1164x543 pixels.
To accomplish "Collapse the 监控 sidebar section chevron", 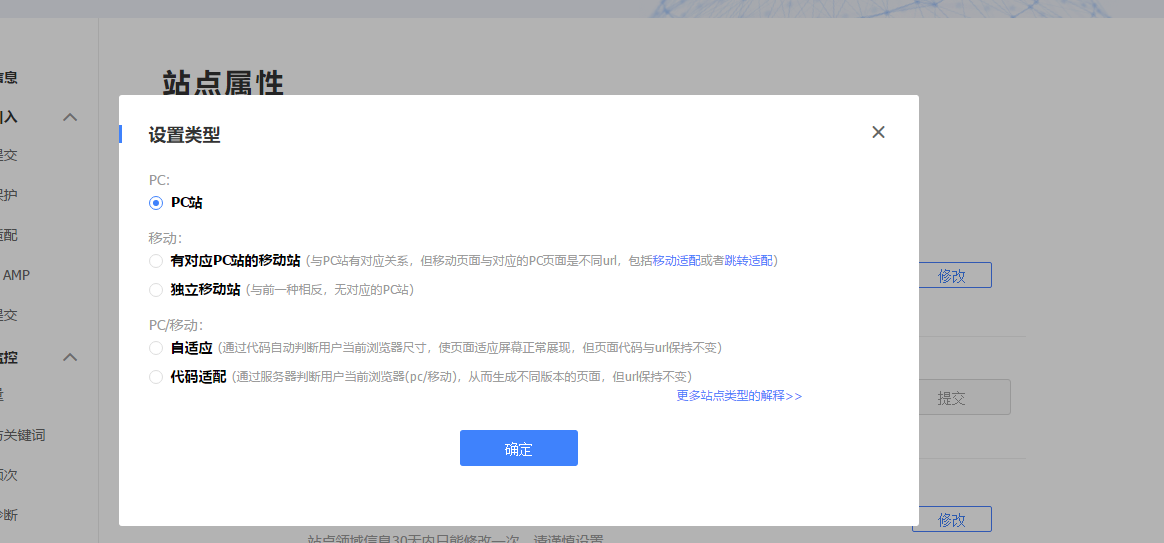I will (x=70, y=357).
